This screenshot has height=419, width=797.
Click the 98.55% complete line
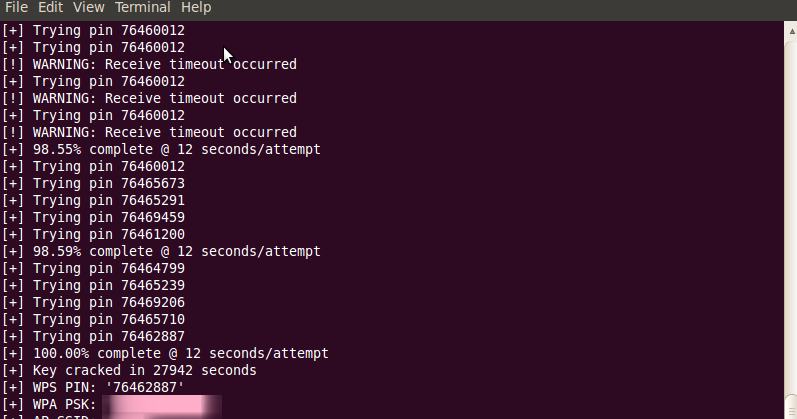pos(162,149)
